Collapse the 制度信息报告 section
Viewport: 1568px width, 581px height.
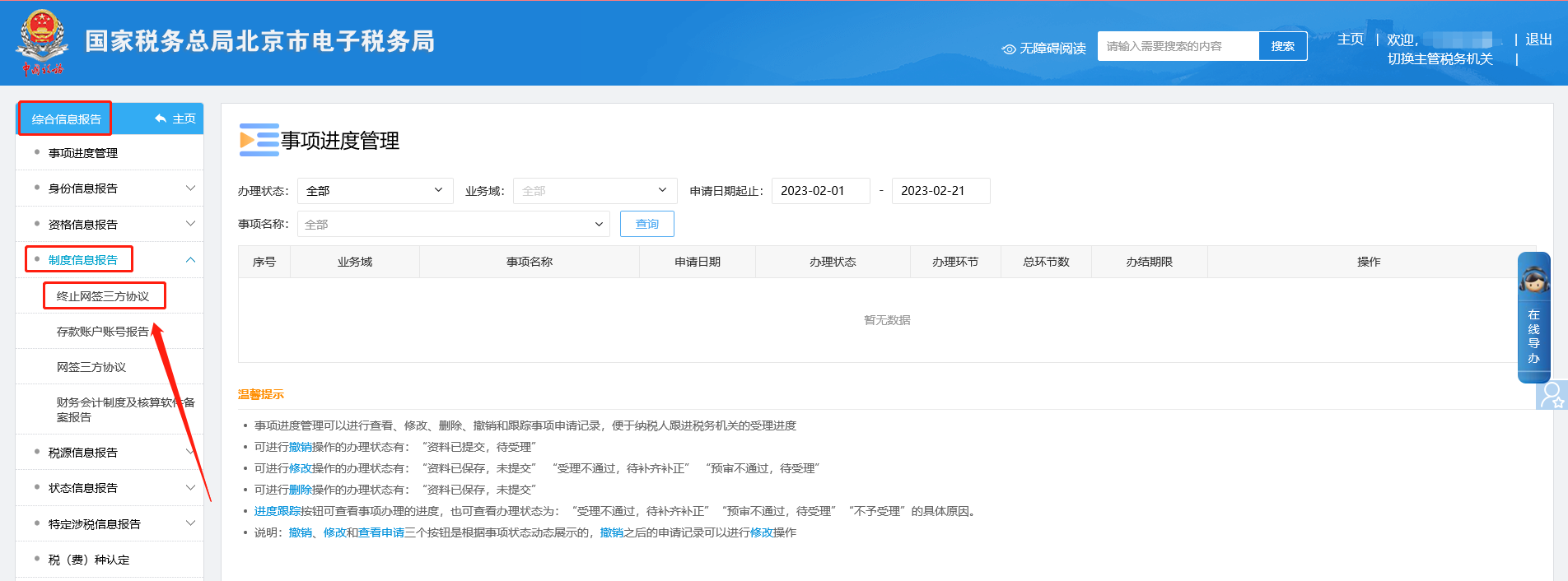point(190,260)
